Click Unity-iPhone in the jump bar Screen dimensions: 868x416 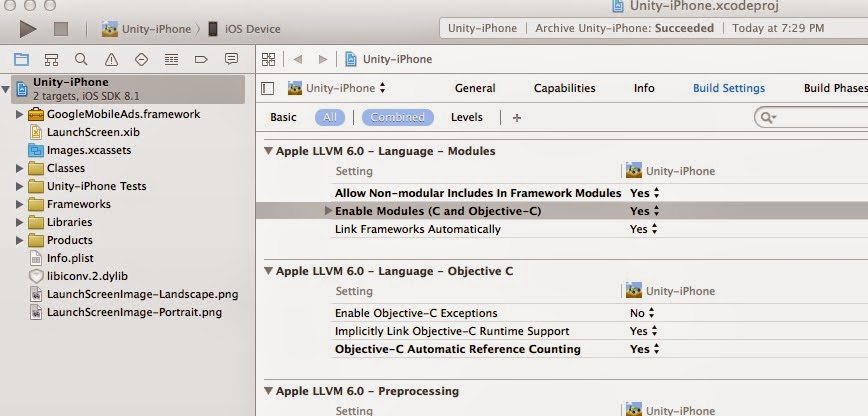(397, 59)
